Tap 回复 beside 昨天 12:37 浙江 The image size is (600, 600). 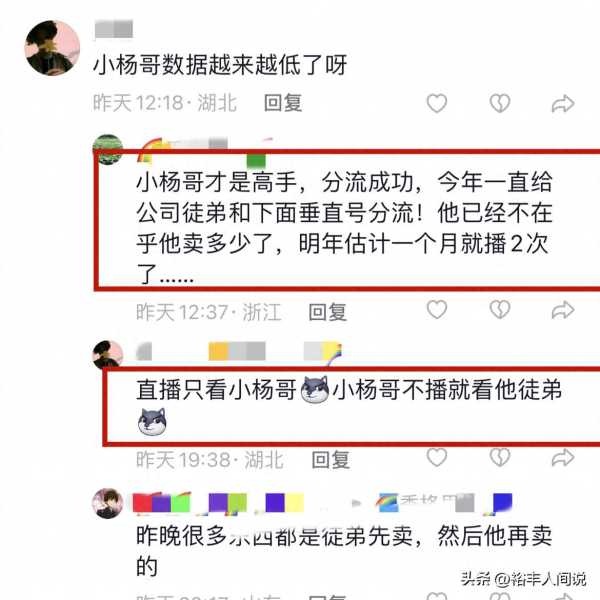[328, 312]
